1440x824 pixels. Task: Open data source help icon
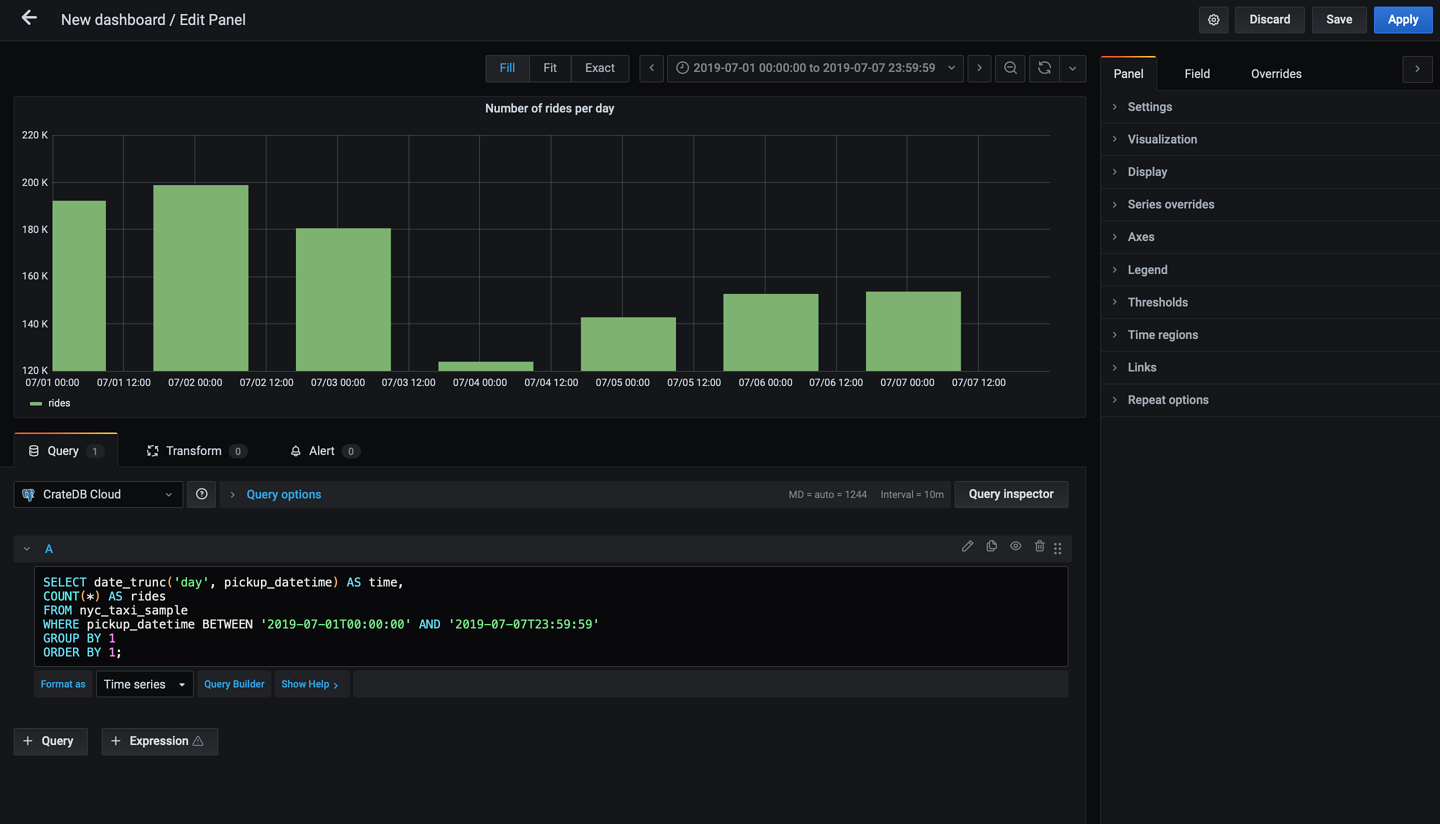click(x=202, y=494)
